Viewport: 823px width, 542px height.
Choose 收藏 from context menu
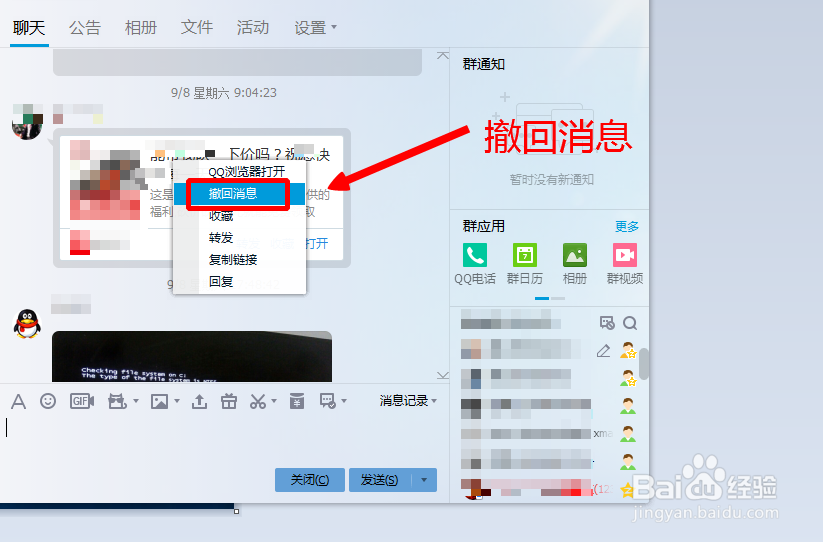point(239,216)
